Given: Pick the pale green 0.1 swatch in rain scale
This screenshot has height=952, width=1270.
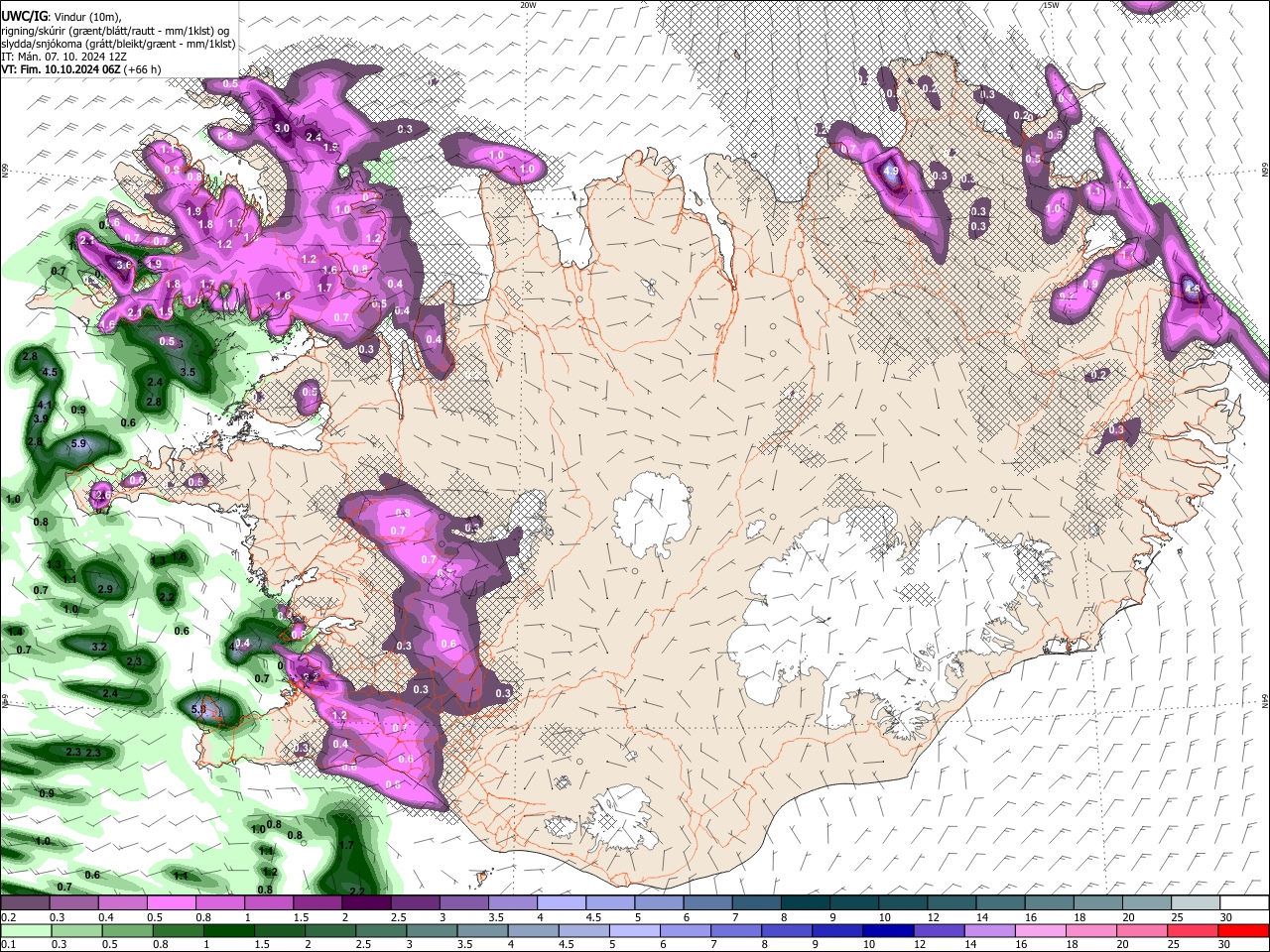Looking at the screenshot, I should tap(26, 930).
